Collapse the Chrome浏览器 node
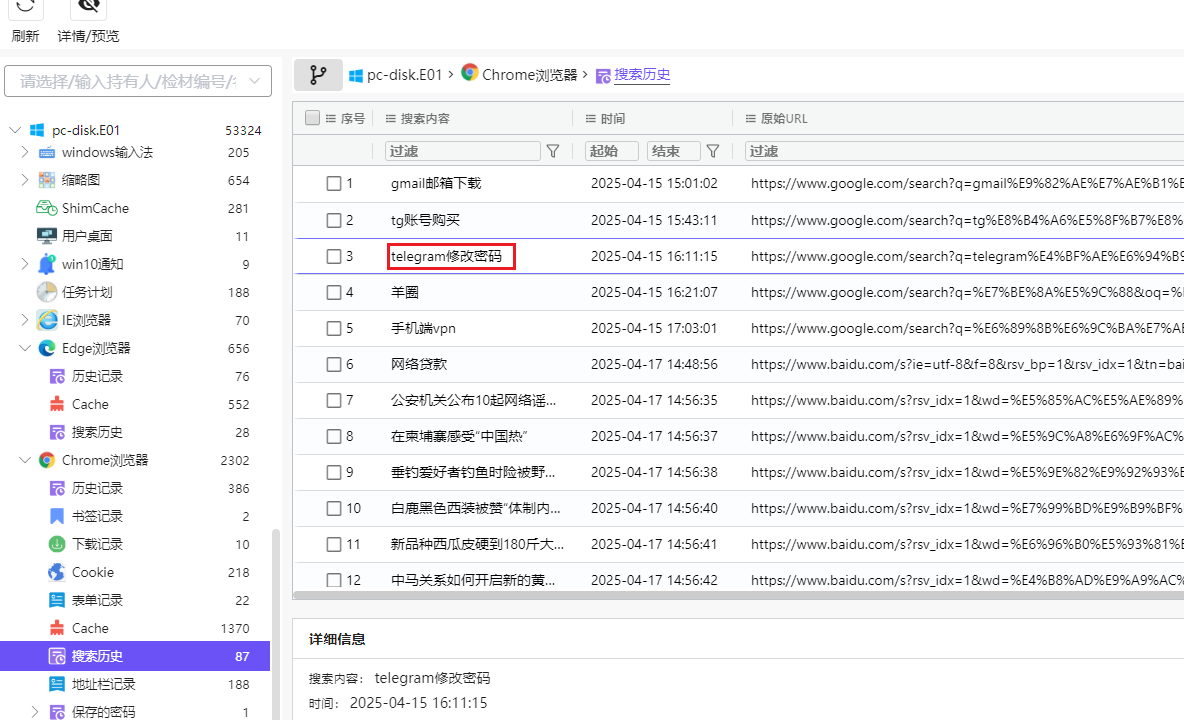 point(24,460)
